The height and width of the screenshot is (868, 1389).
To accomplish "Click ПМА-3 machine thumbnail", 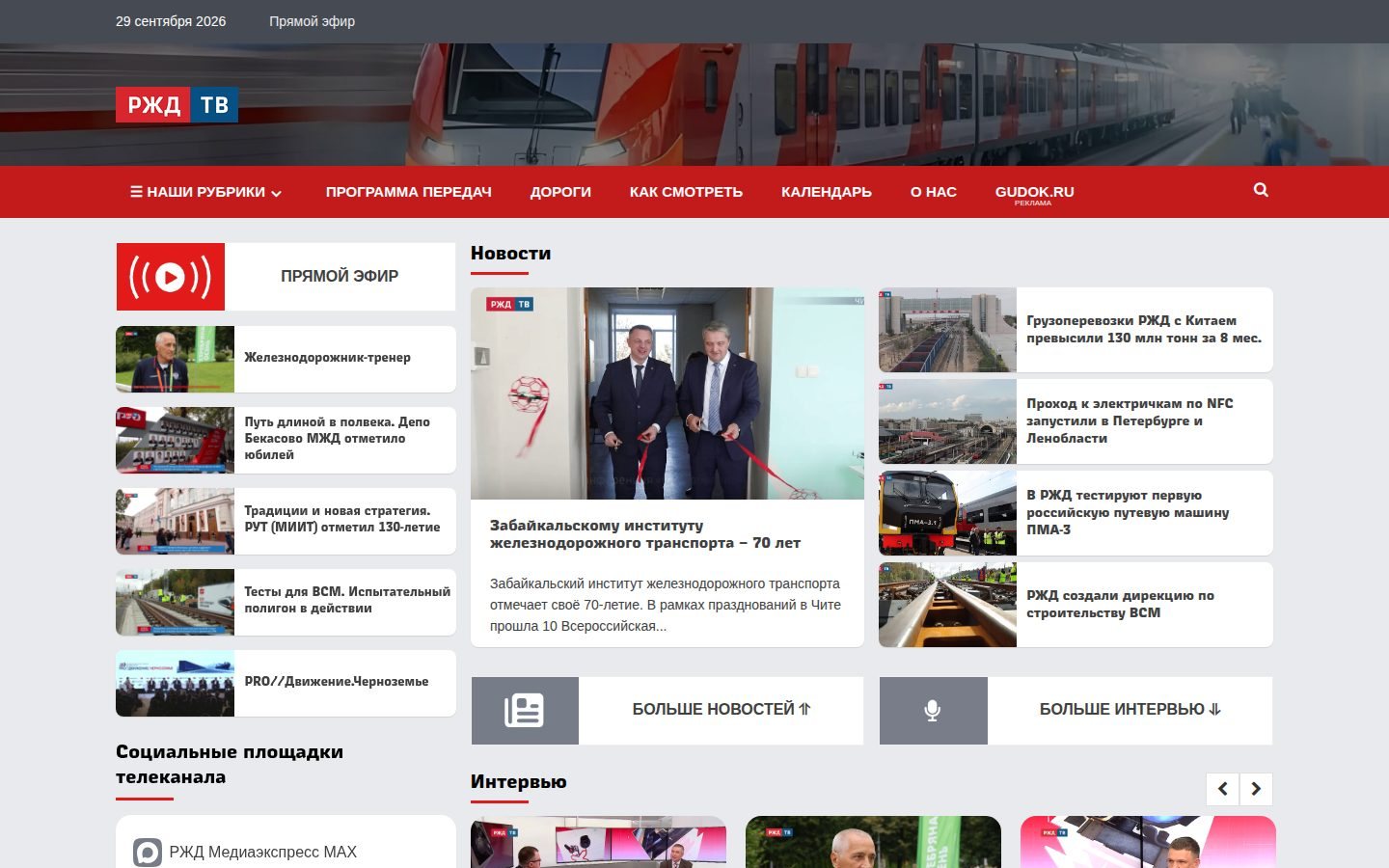I will [x=947, y=513].
